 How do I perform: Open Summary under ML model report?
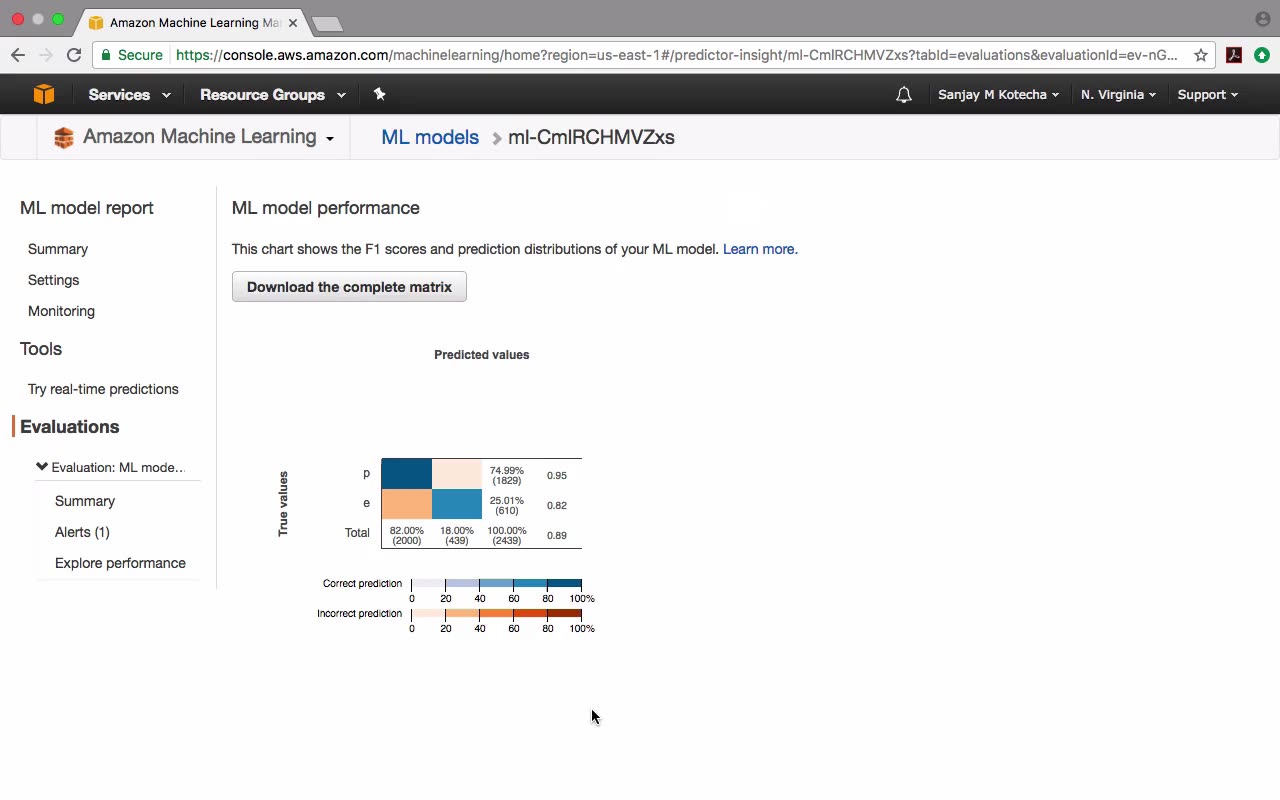tap(58, 249)
